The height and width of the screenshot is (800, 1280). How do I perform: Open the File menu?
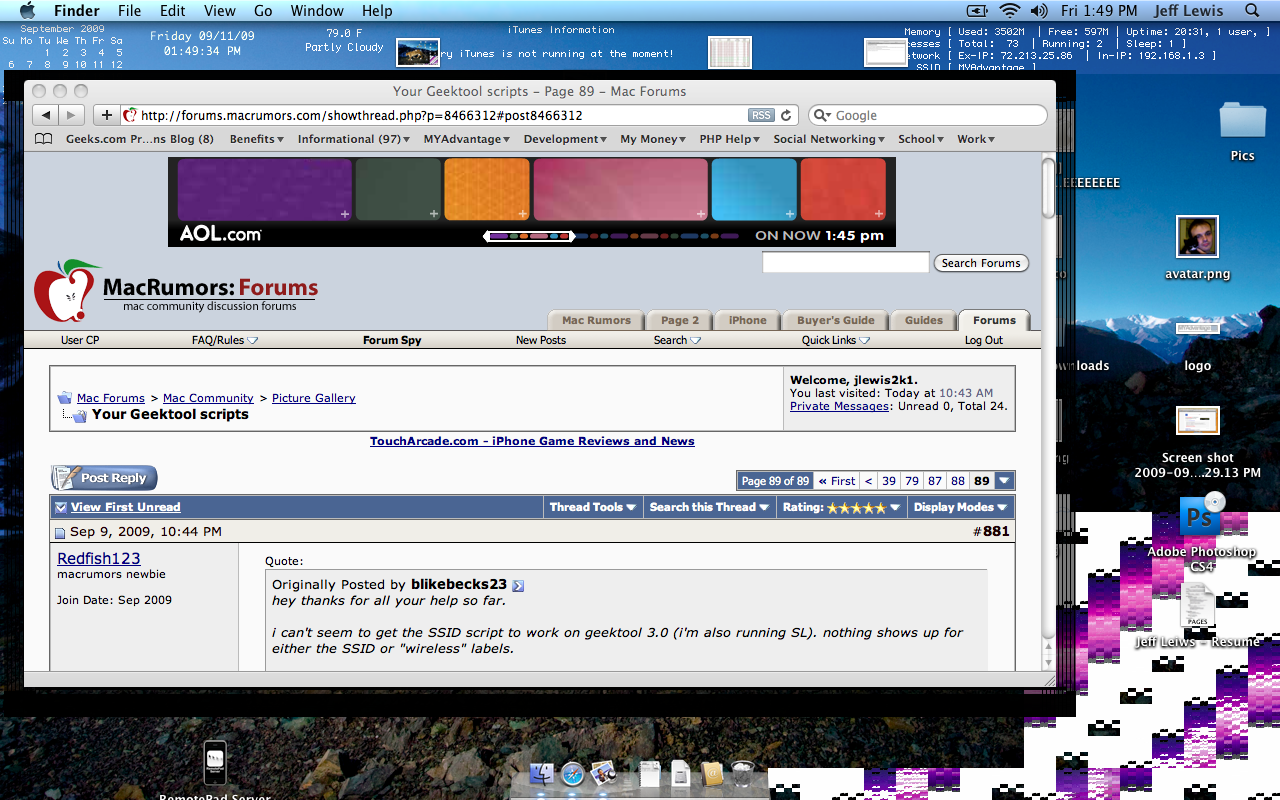pyautogui.click(x=129, y=11)
